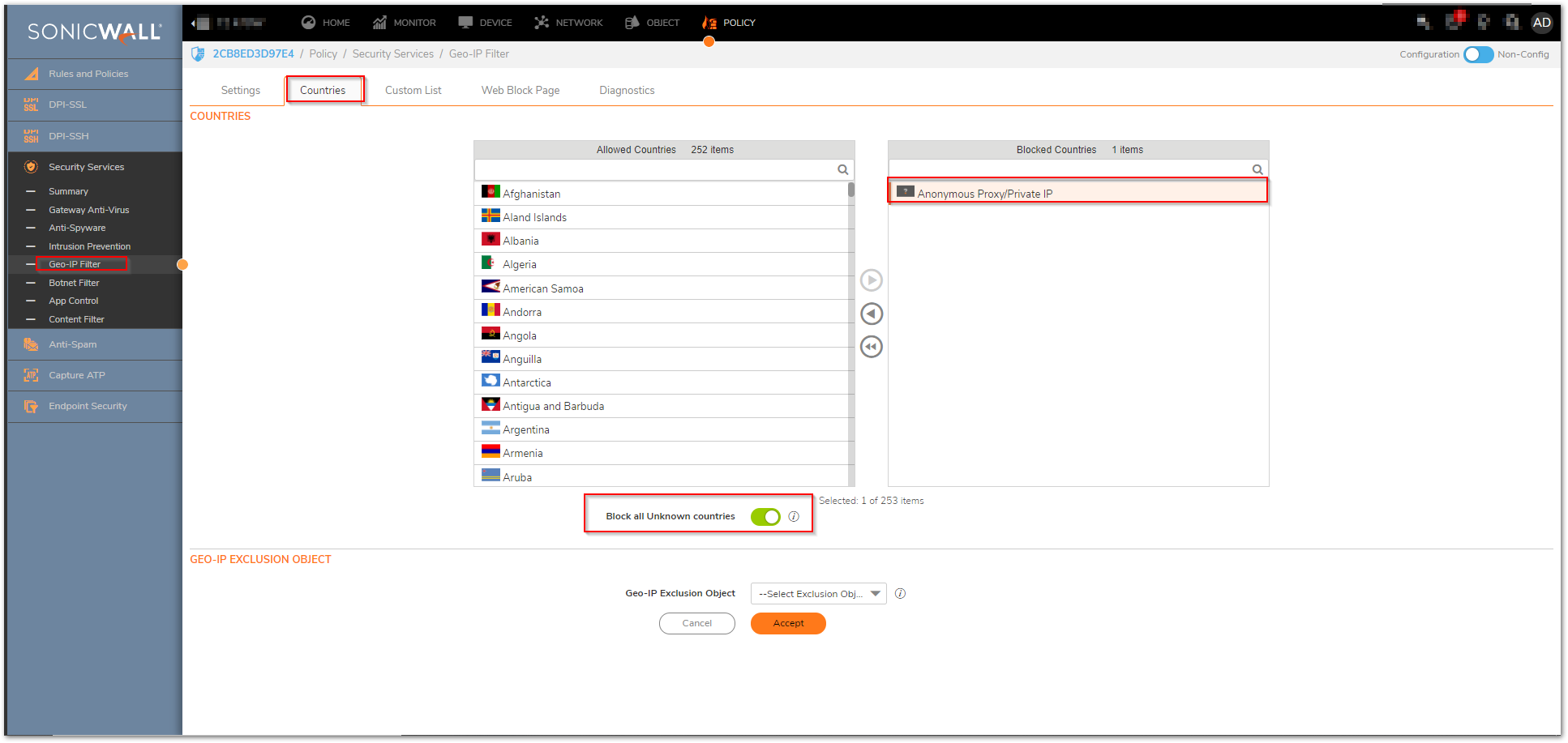Click the Cancel button
The width and height of the screenshot is (1568, 743).
(697, 623)
